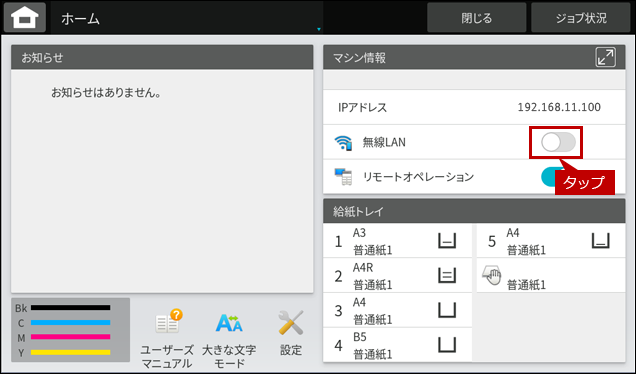Select tray 4 B5 普通紙1
This screenshot has height=374, width=636.
[398, 345]
